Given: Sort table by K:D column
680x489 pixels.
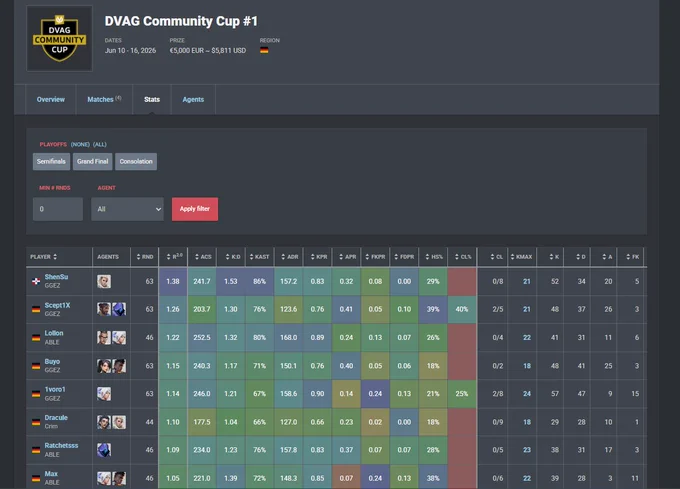Looking at the screenshot, I should point(232,257).
